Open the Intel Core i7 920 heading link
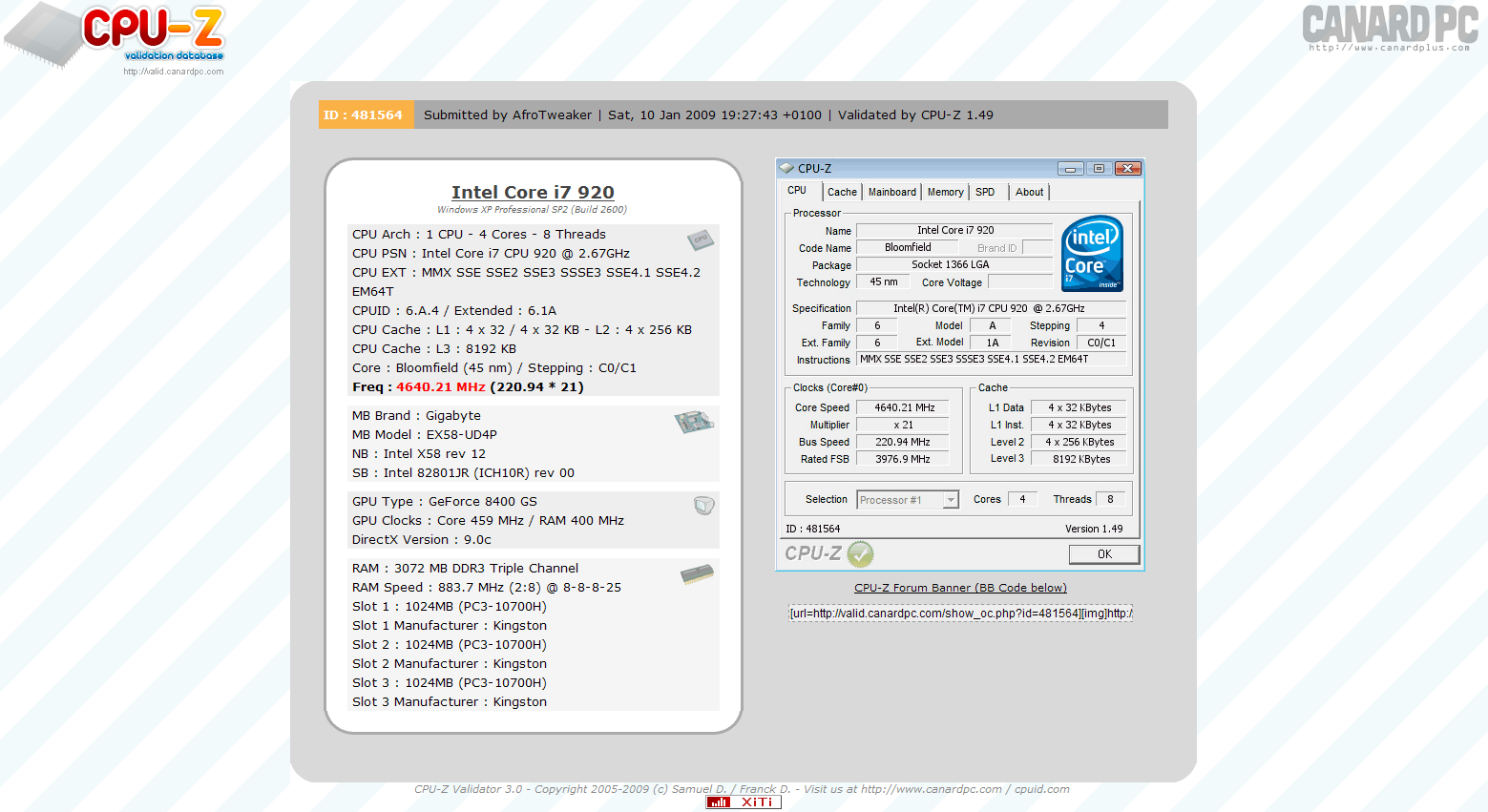The height and width of the screenshot is (812, 1488). click(x=533, y=192)
